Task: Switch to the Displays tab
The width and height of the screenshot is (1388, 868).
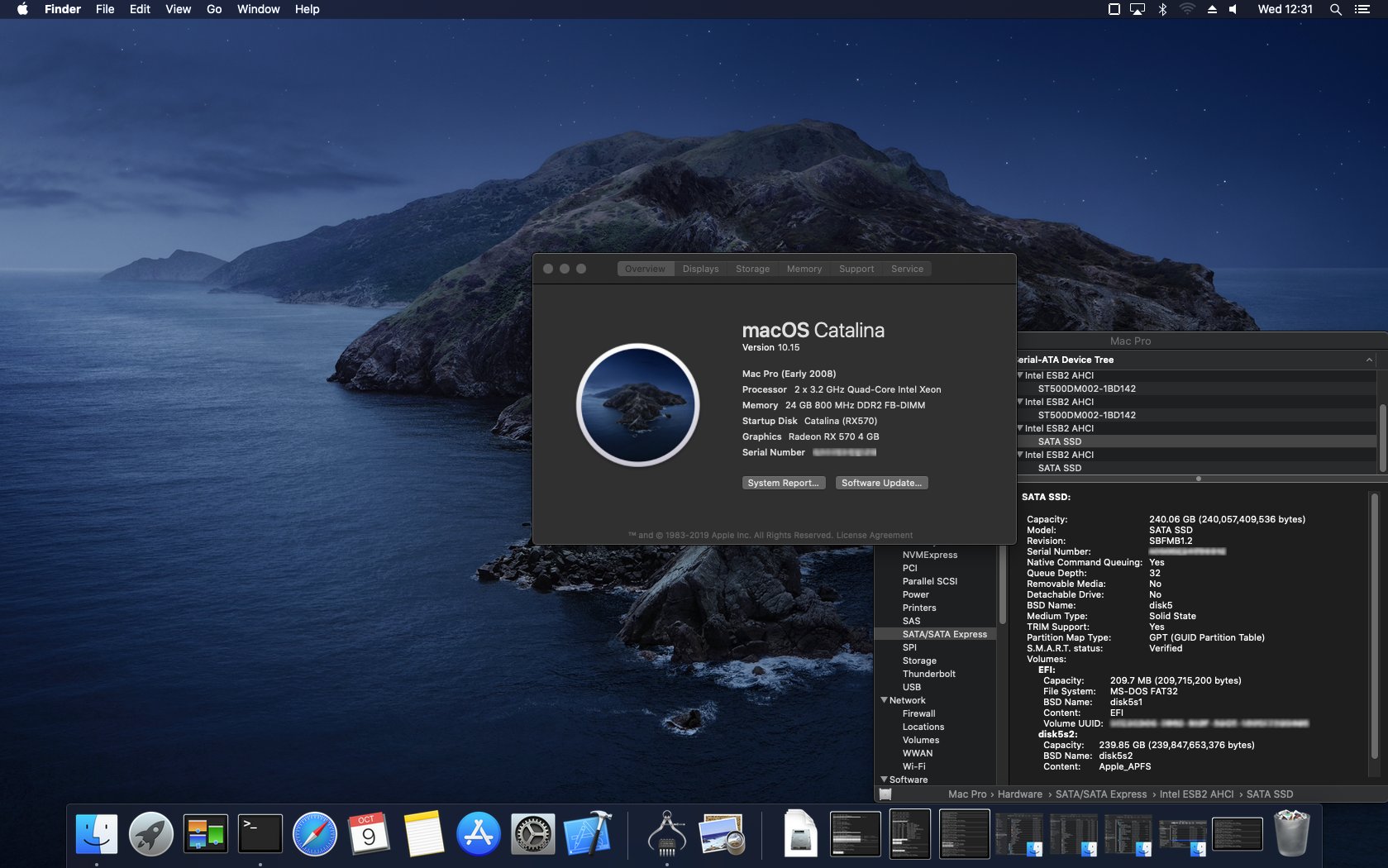Action: [700, 268]
